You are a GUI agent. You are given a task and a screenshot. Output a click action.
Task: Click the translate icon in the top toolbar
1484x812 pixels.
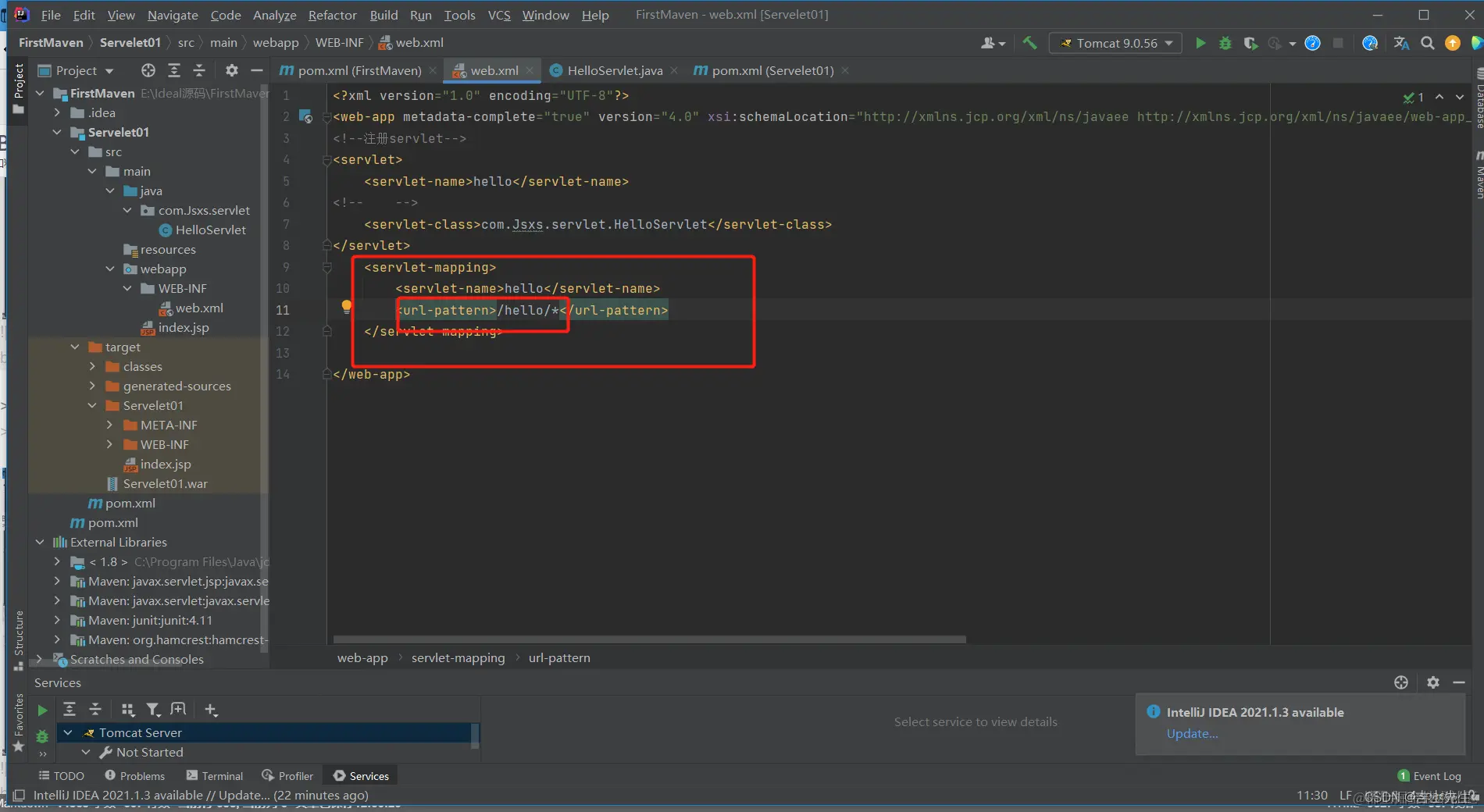pos(1401,43)
